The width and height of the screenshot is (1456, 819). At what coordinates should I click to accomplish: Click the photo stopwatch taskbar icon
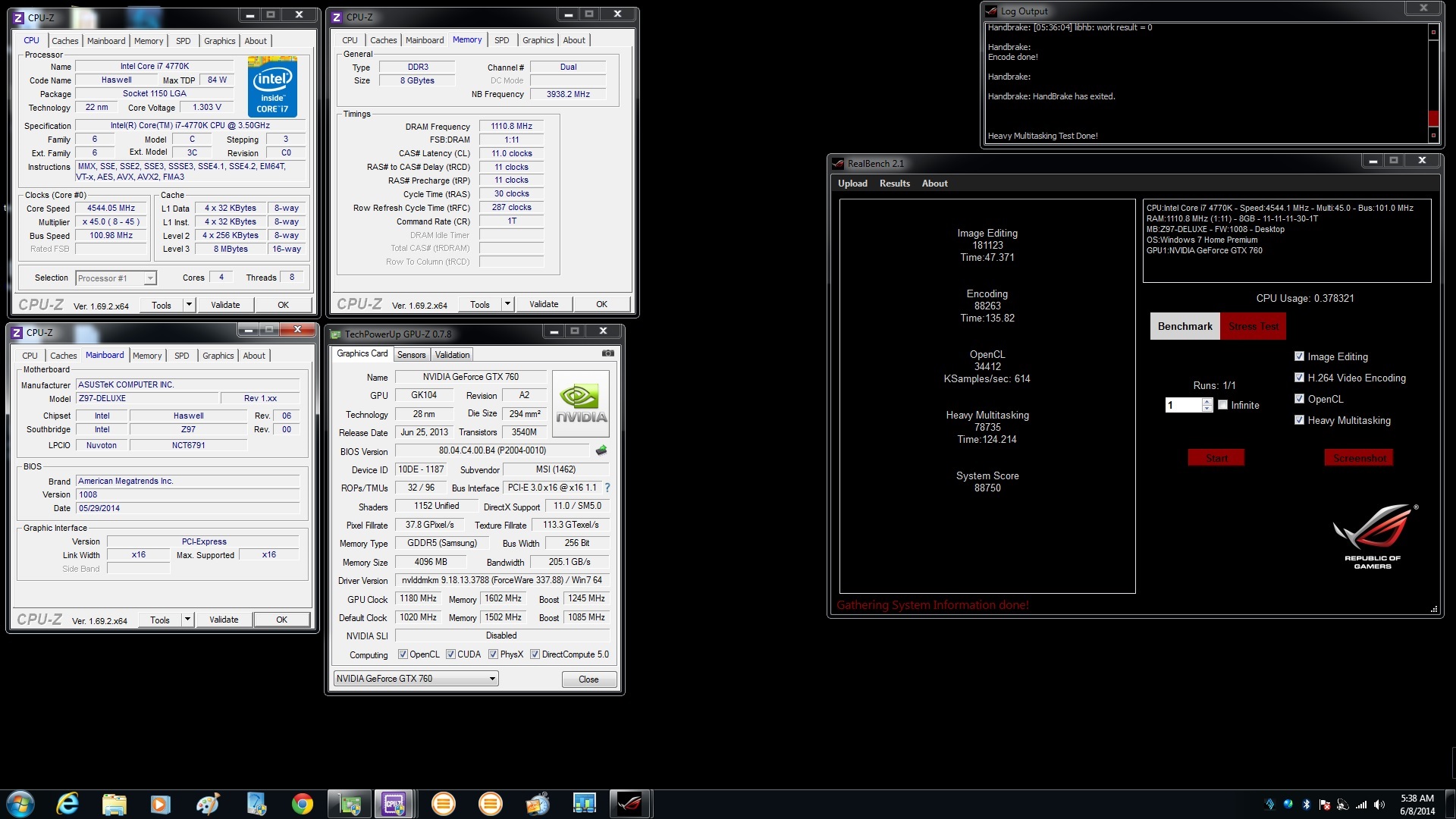coord(537,804)
